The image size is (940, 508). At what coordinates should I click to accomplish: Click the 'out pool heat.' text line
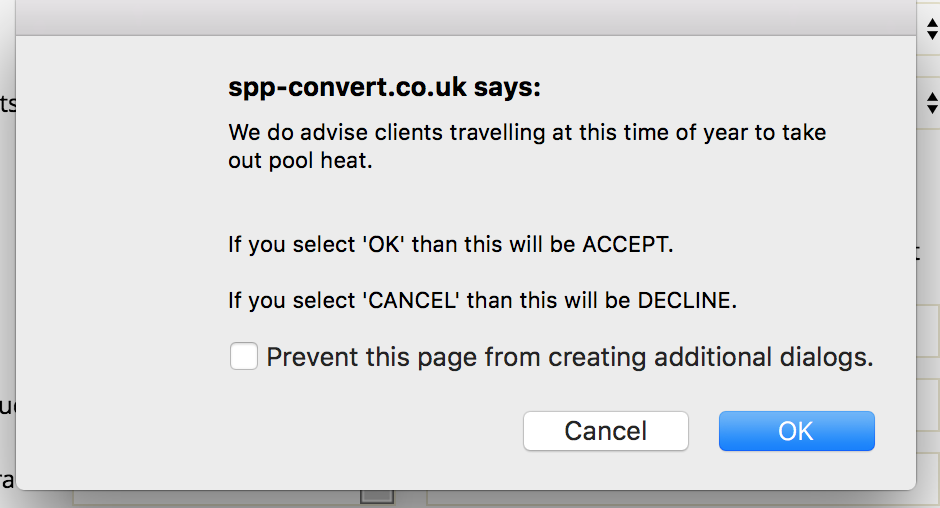[300, 160]
